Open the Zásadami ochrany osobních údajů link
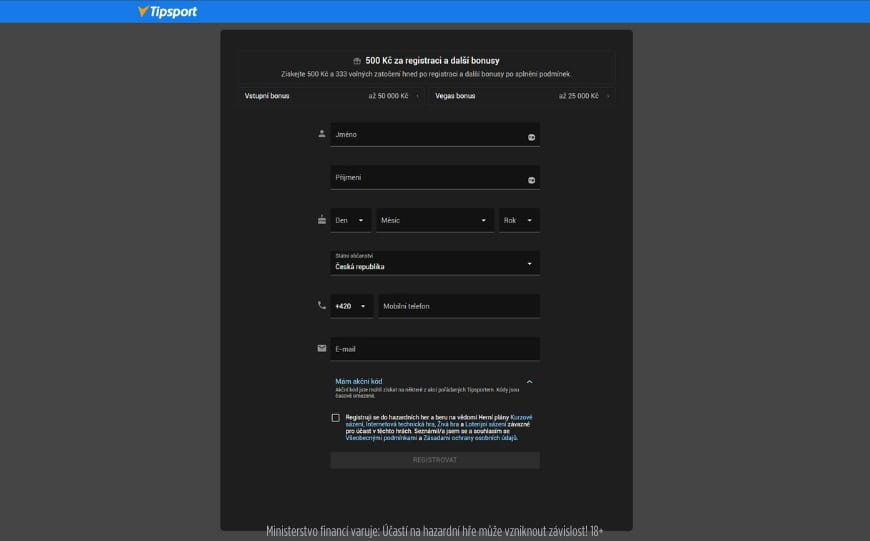The height and width of the screenshot is (541, 870). point(470,438)
